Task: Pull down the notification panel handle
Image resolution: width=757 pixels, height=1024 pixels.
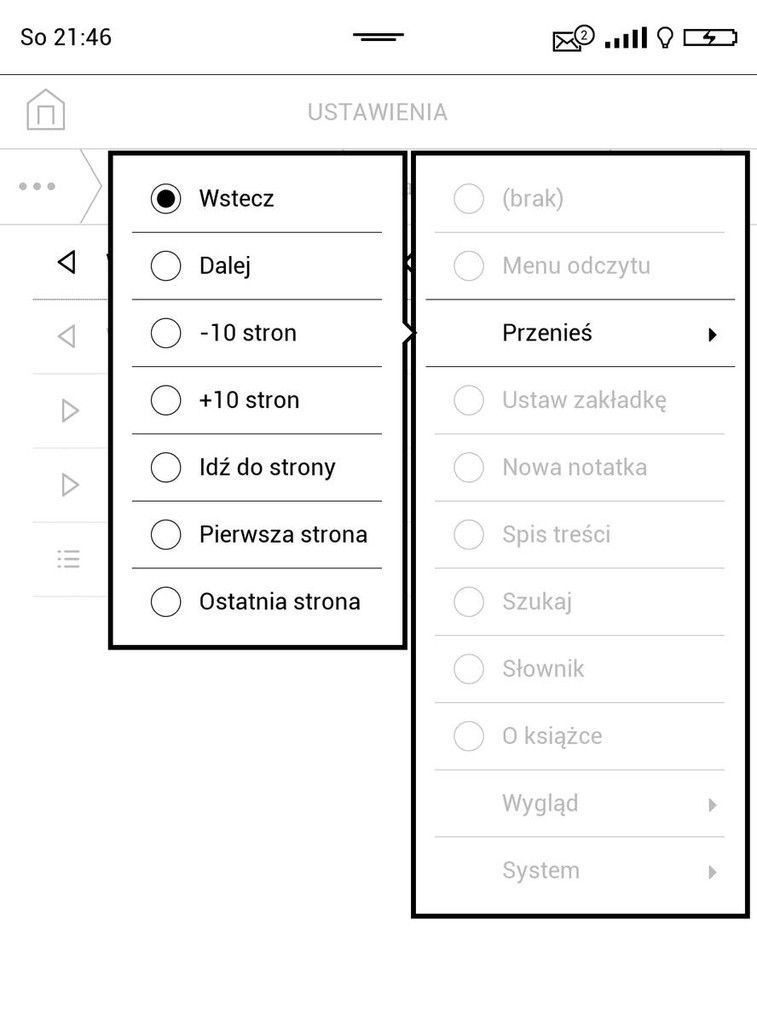Action: (x=378, y=37)
